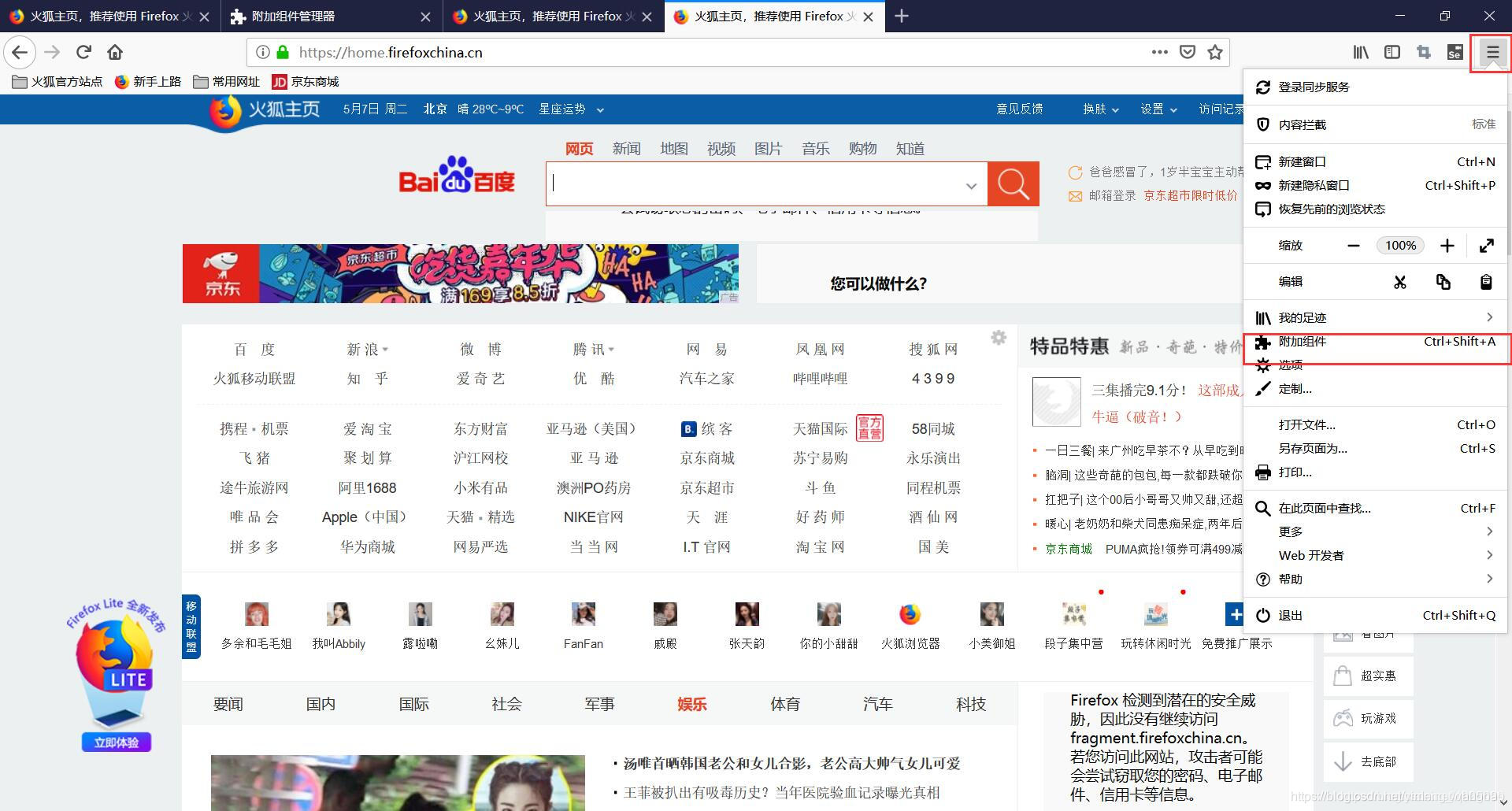Click 立即体验 Firefox Lite button
The image size is (1512, 811).
point(117,742)
